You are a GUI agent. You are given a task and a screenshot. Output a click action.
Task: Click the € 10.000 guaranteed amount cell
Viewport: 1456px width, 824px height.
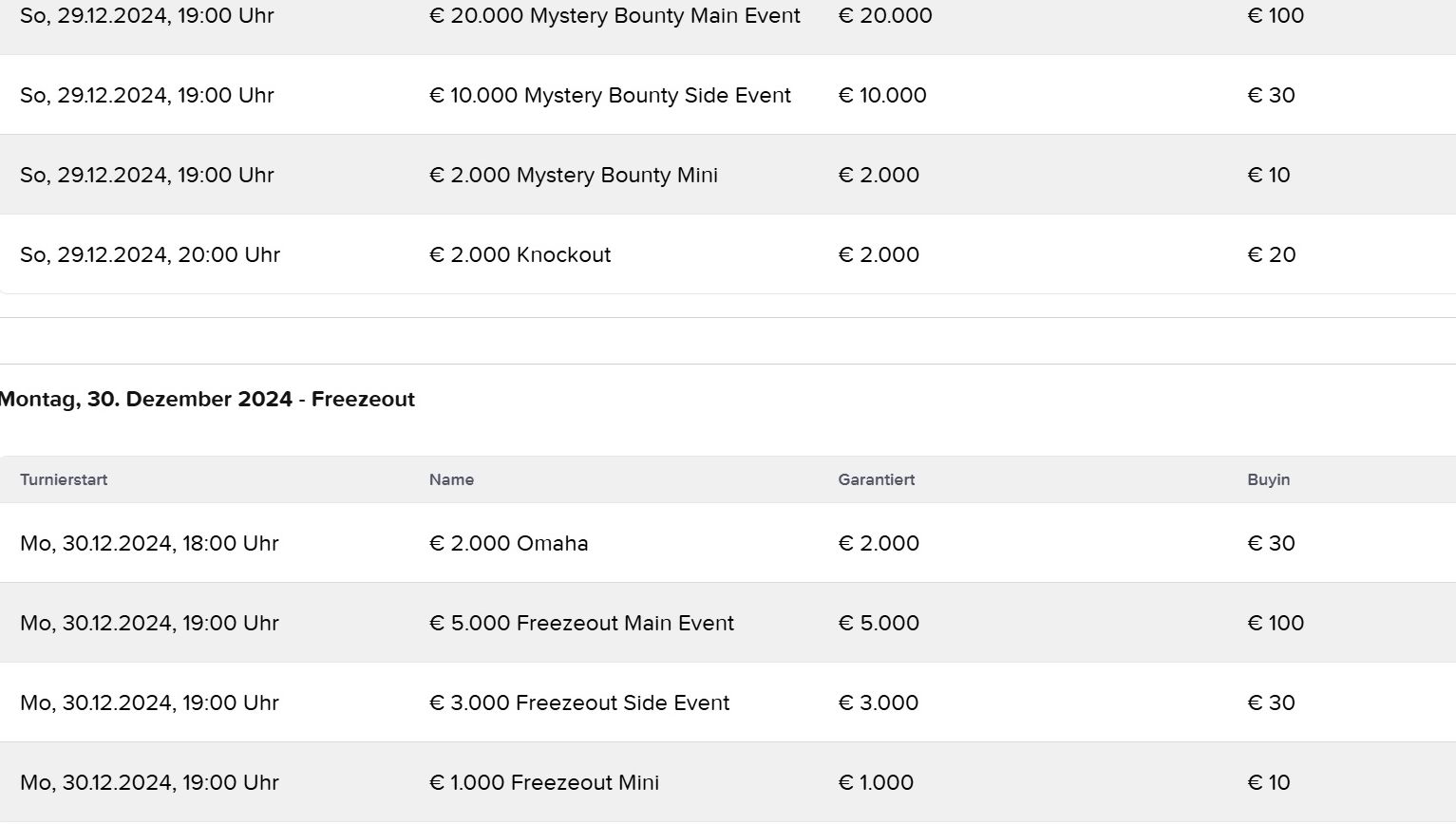point(882,96)
